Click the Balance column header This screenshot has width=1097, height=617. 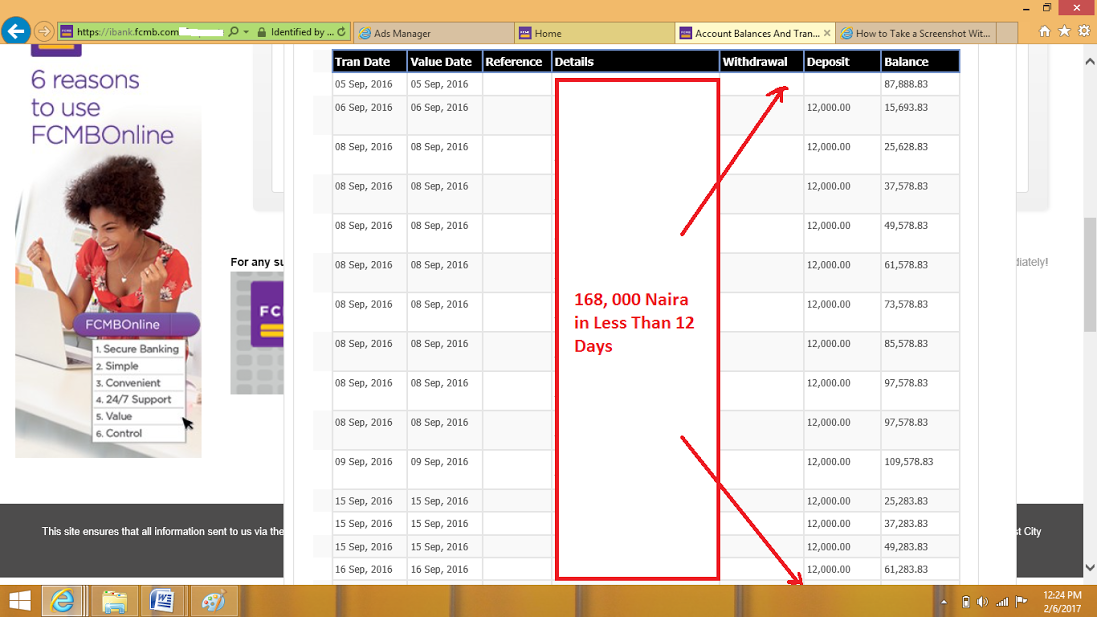(920, 62)
